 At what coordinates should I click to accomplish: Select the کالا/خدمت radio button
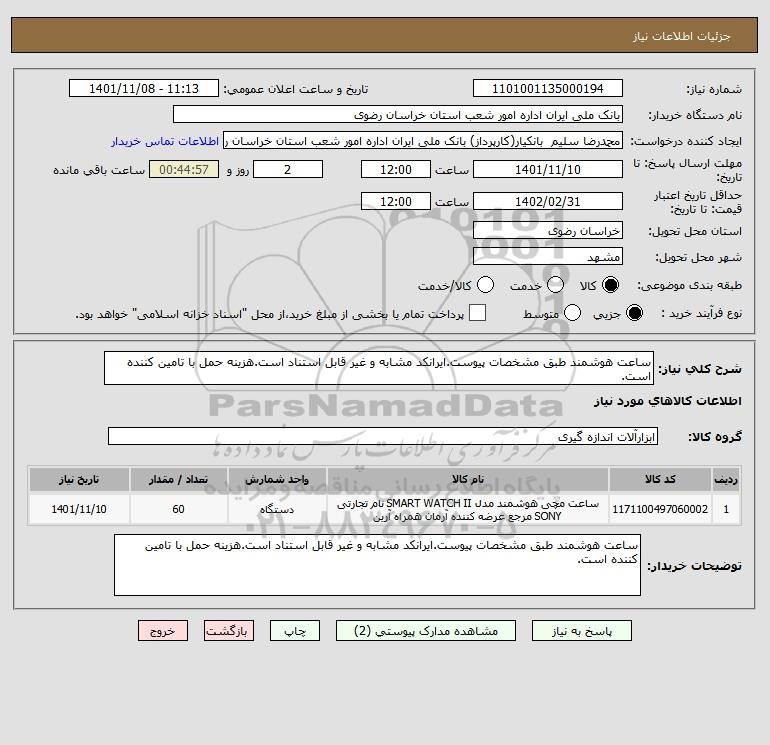486,285
